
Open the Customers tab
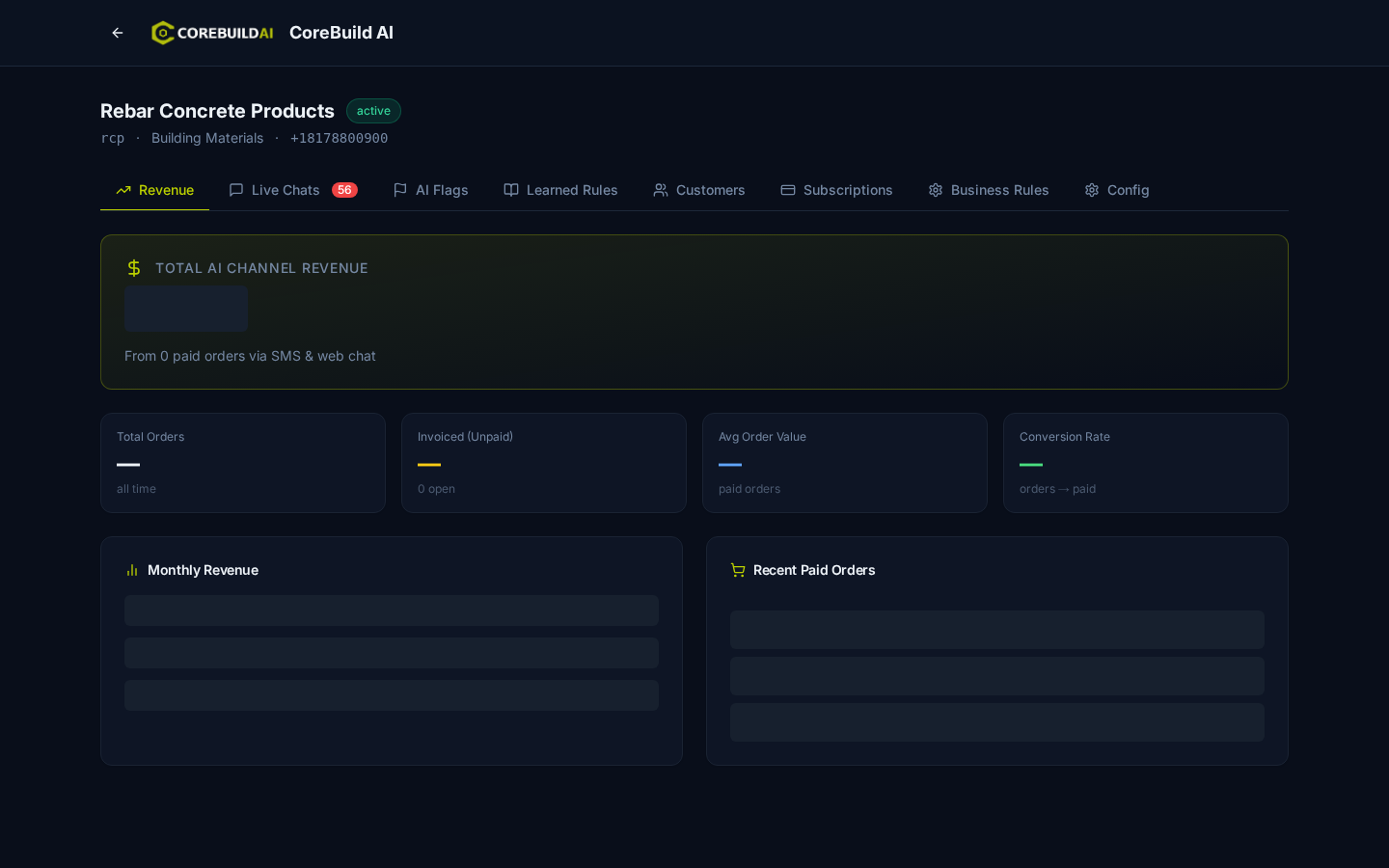(x=699, y=190)
